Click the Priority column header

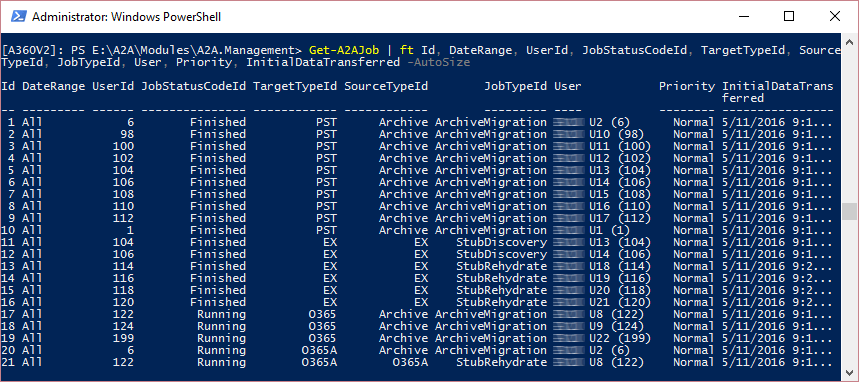pyautogui.click(x=687, y=87)
